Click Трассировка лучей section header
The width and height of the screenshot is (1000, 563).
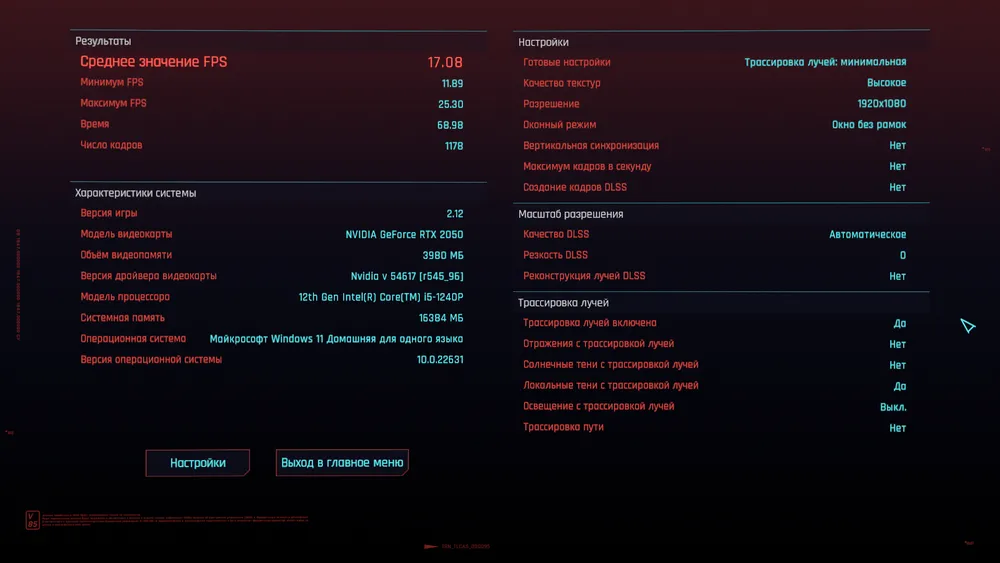tap(563, 303)
